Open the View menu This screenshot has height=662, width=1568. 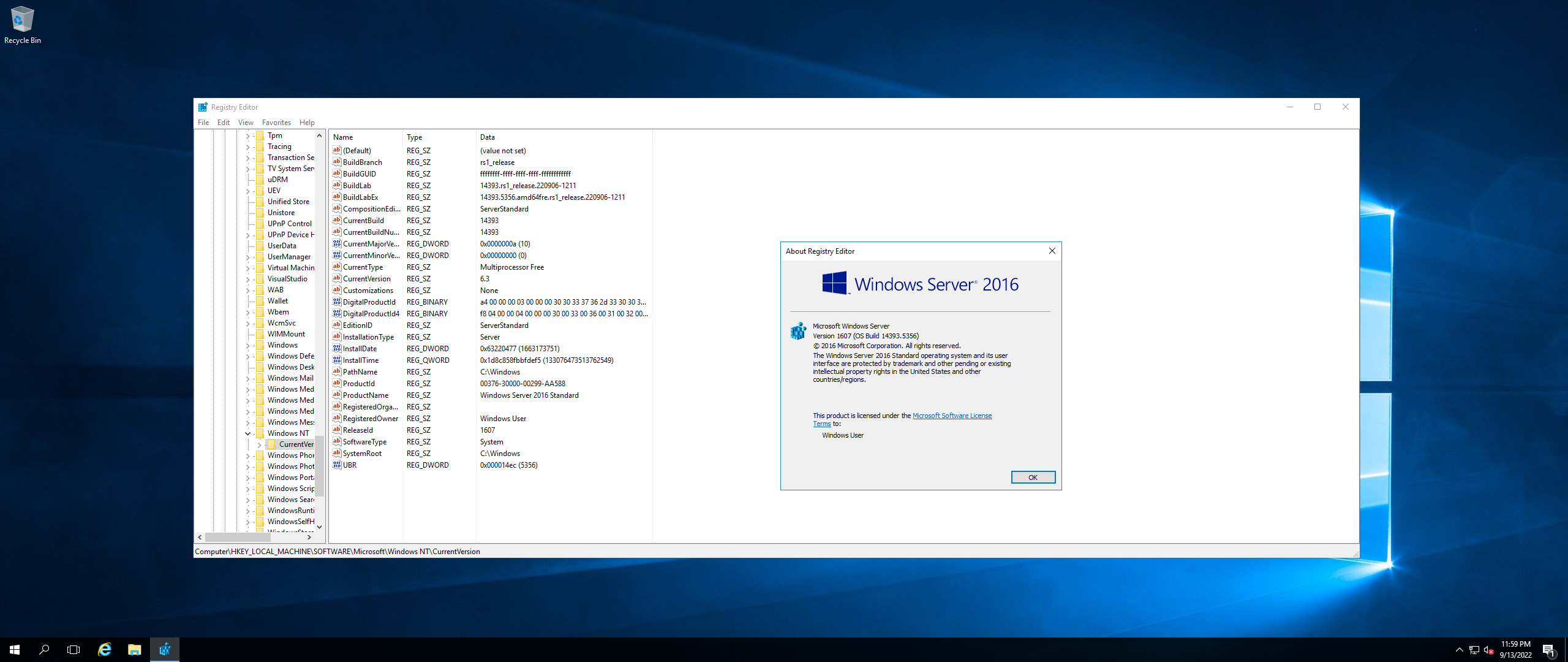click(246, 123)
